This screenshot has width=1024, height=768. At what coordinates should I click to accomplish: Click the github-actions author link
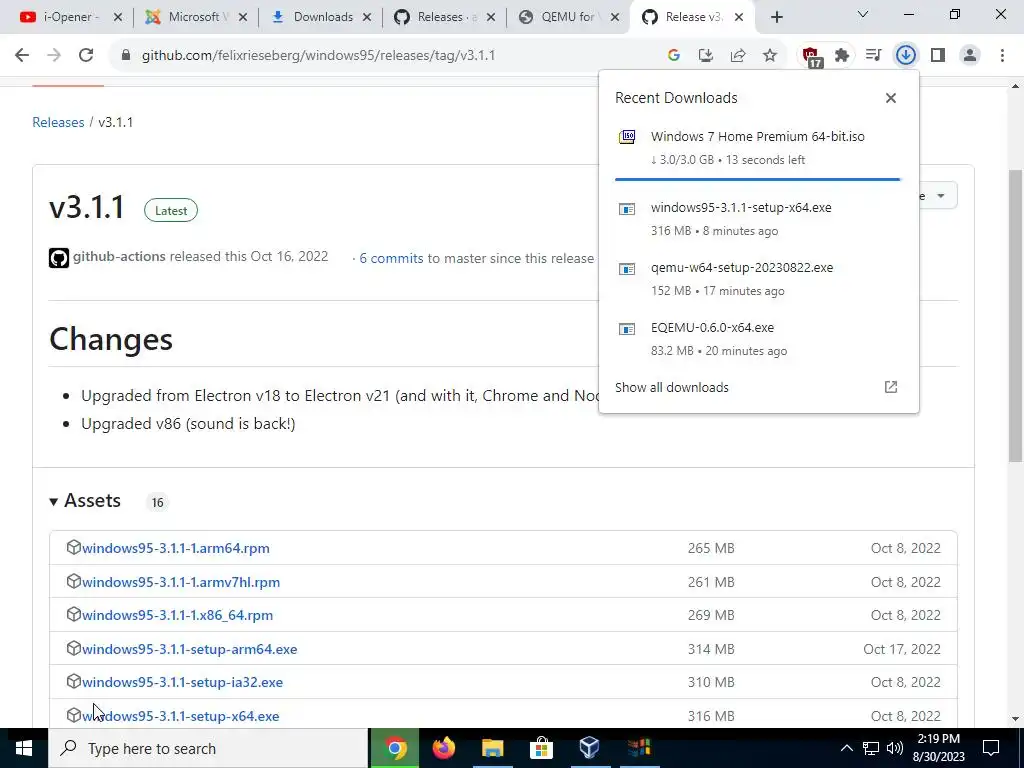coord(119,257)
